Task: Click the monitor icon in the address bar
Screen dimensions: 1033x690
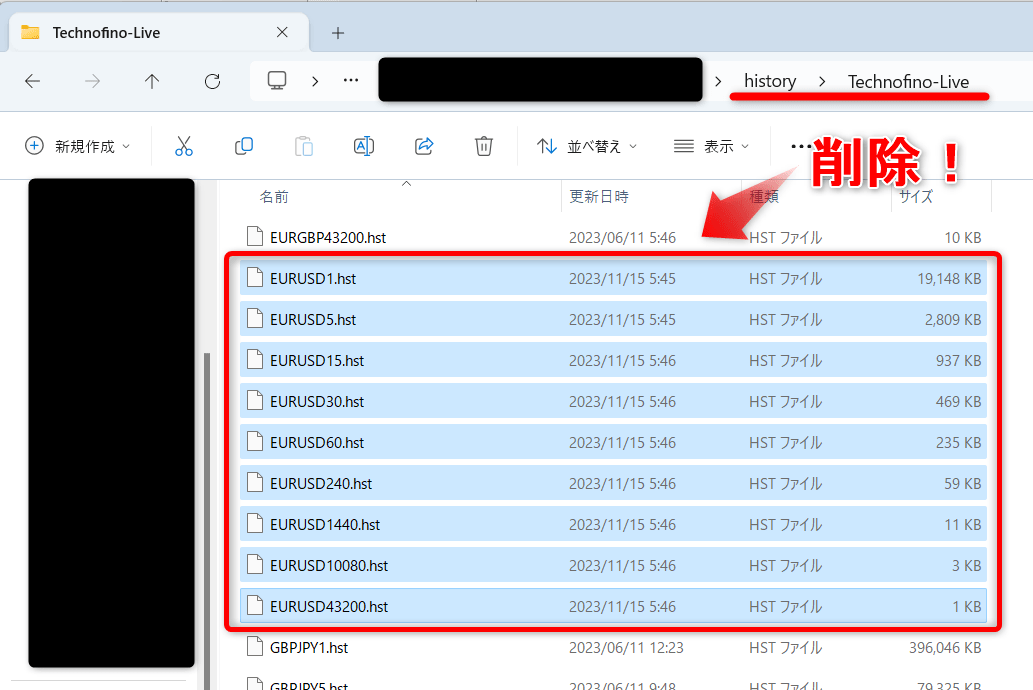Action: click(x=276, y=81)
